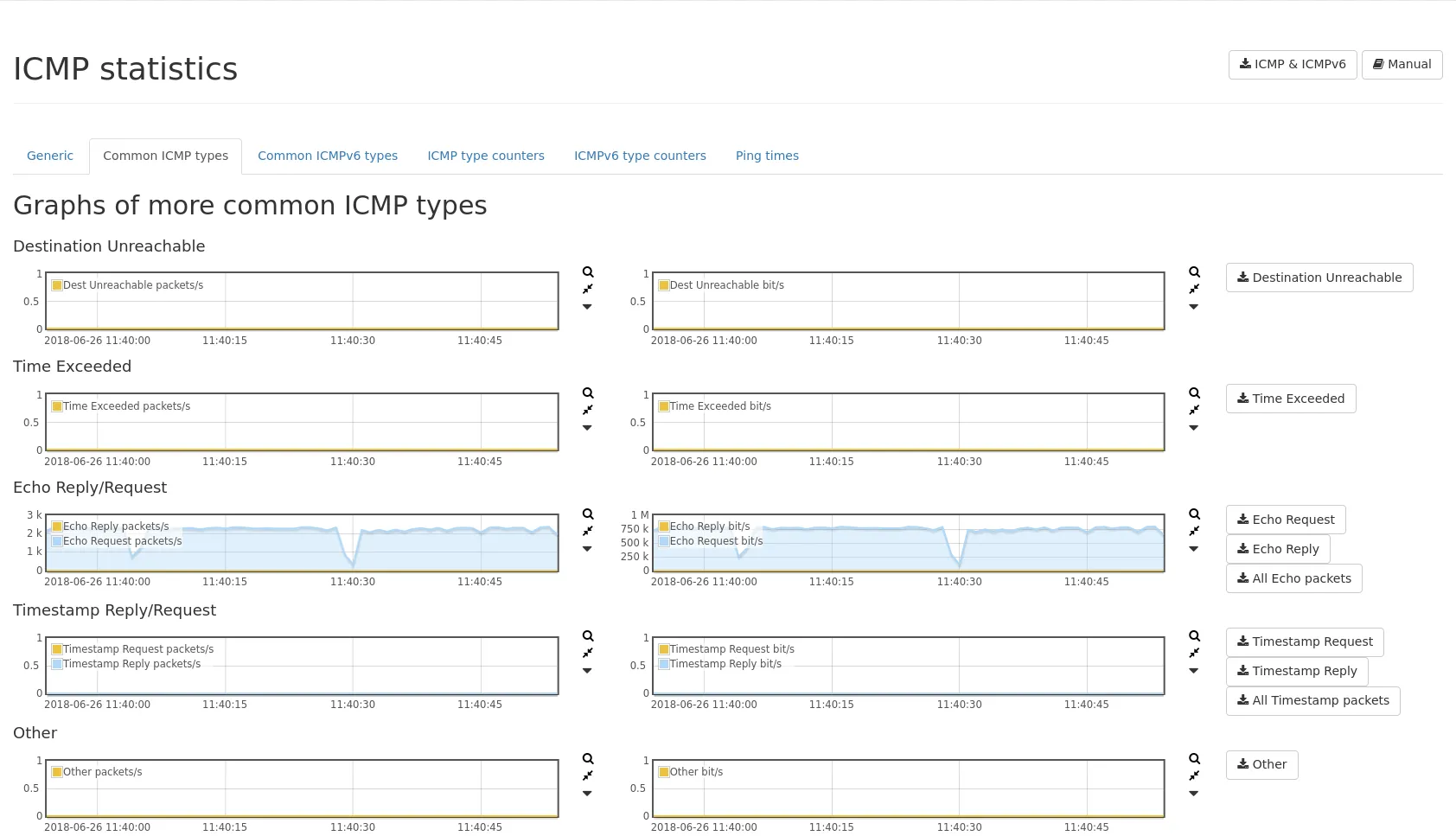Click the compress icon beside Dest Unreachable bit/s graph
The height and width of the screenshot is (836, 1456).
[x=1194, y=289]
